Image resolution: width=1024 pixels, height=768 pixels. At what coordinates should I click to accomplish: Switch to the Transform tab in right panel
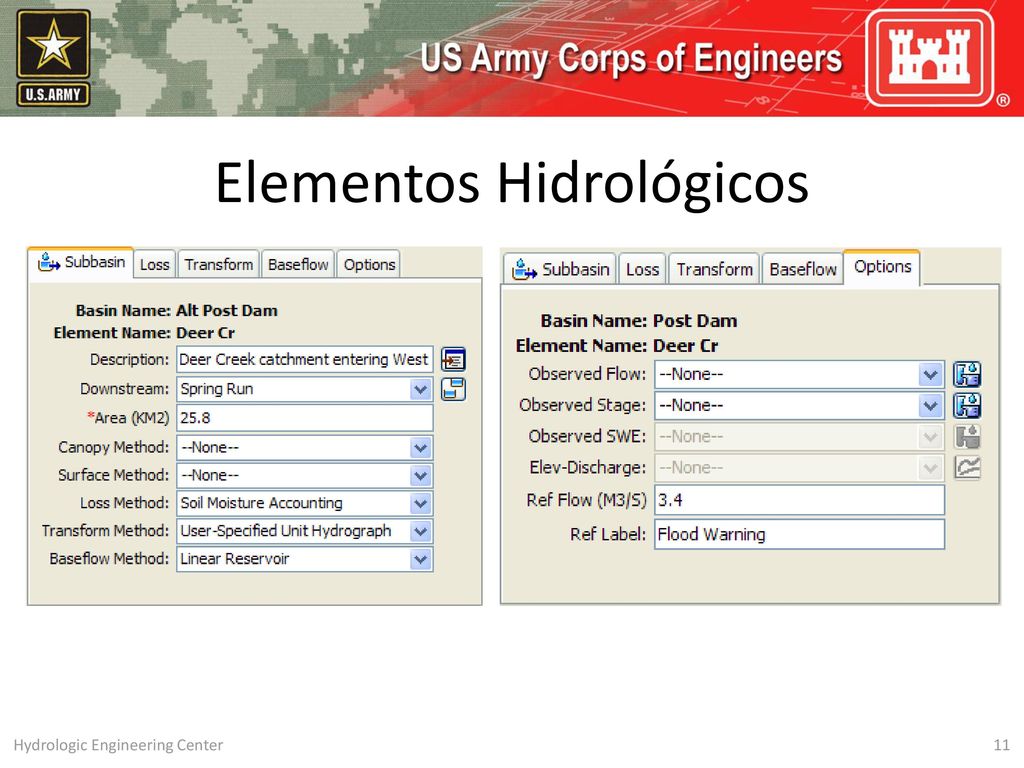[714, 269]
